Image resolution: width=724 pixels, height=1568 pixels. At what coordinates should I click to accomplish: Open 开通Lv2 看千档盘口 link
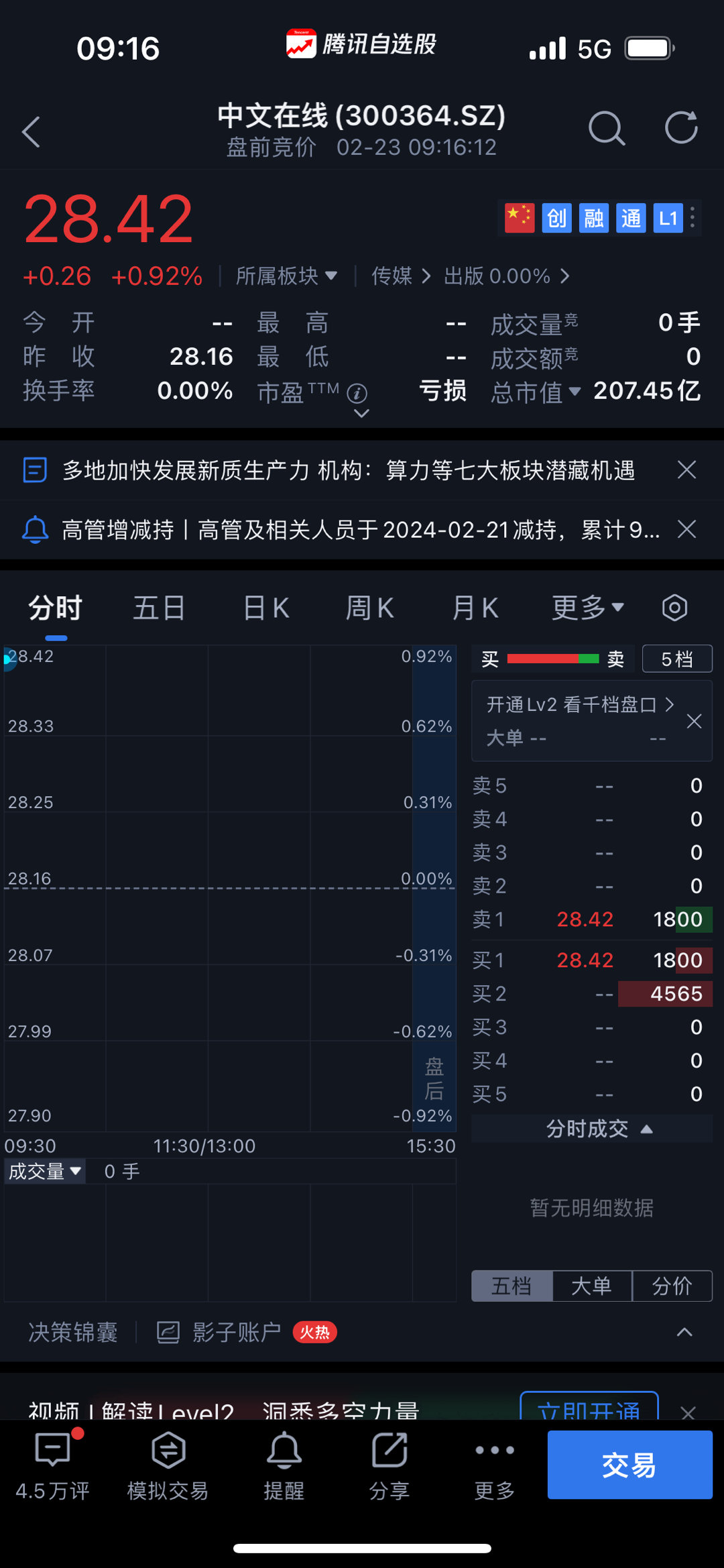tap(580, 704)
